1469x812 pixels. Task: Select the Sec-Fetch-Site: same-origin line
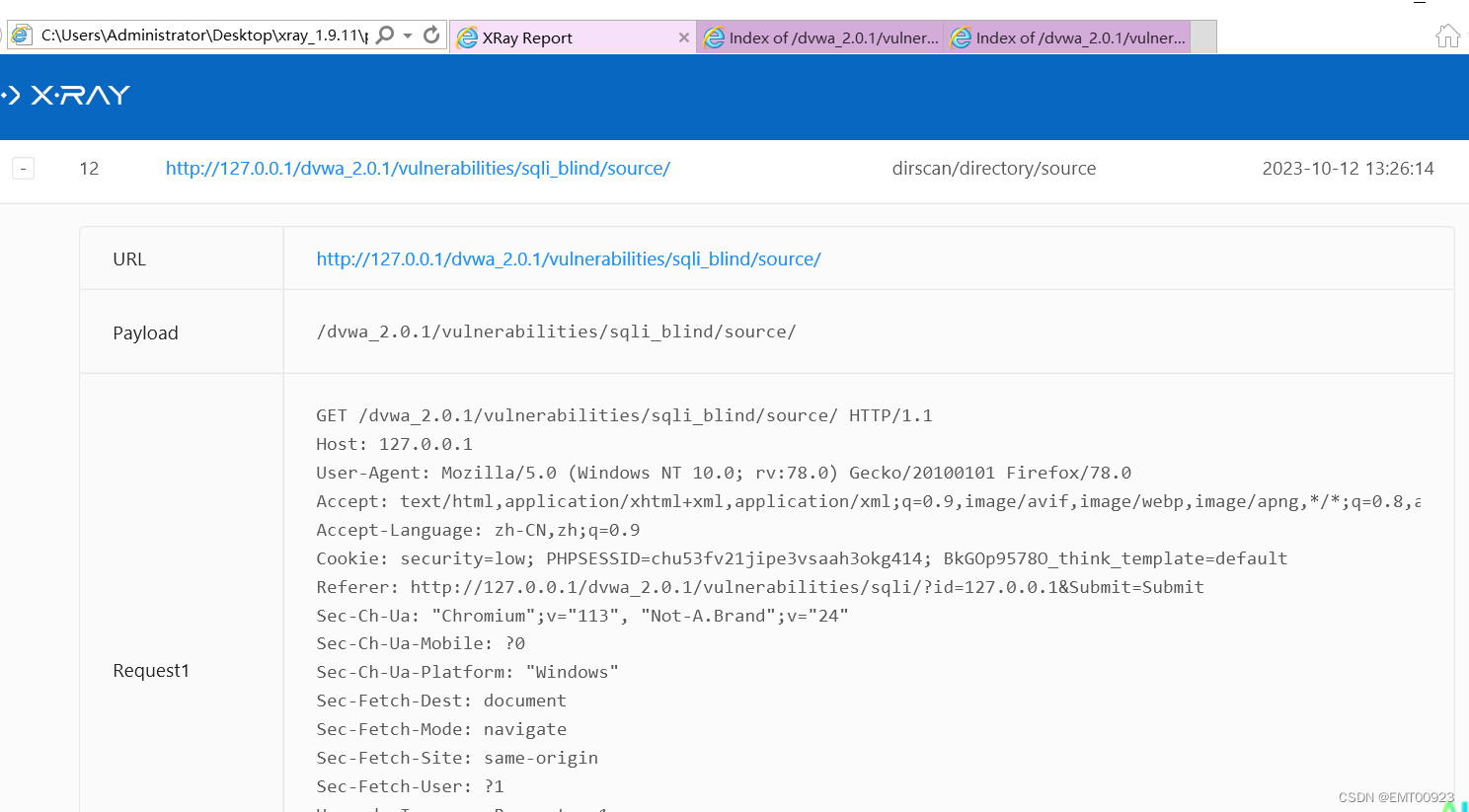click(x=457, y=758)
